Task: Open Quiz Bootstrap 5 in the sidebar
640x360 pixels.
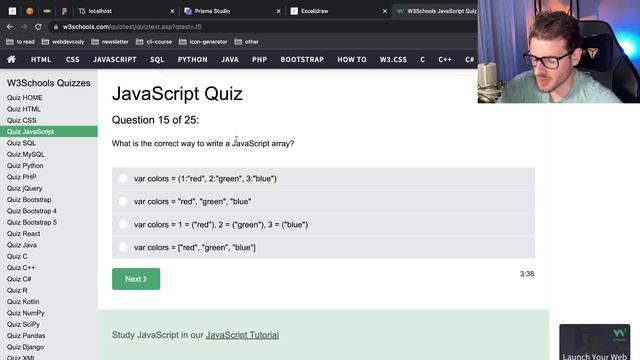Action: coord(31,222)
